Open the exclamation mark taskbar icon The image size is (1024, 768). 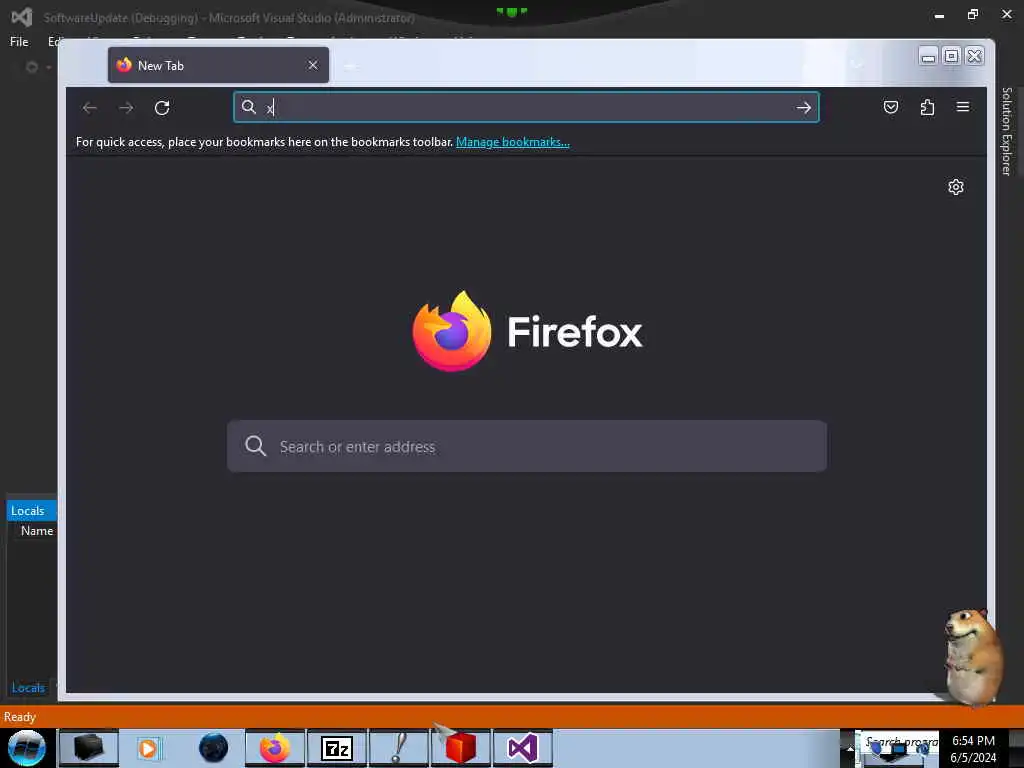pyautogui.click(x=399, y=748)
